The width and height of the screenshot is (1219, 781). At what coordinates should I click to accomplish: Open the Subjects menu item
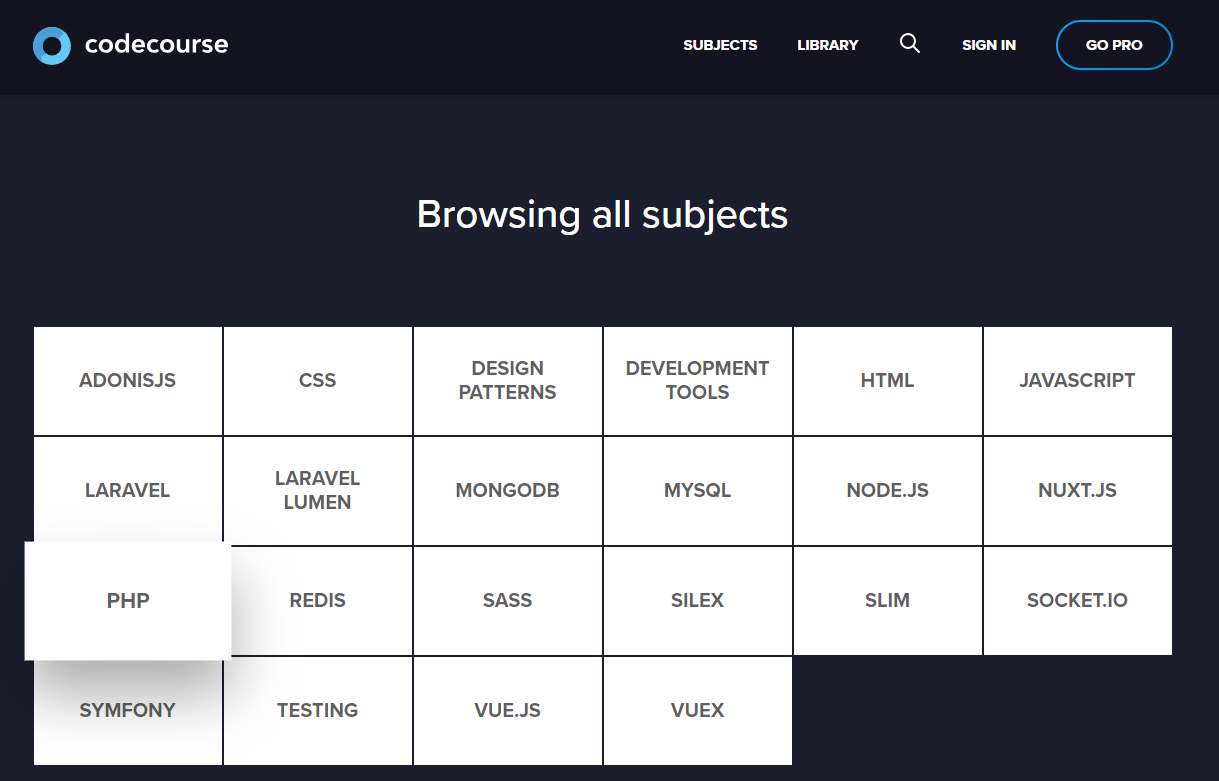coord(720,45)
